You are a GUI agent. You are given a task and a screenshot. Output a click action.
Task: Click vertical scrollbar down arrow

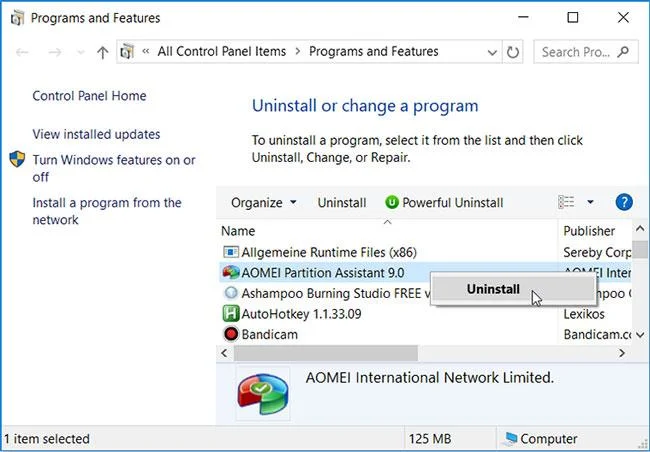click(x=640, y=334)
